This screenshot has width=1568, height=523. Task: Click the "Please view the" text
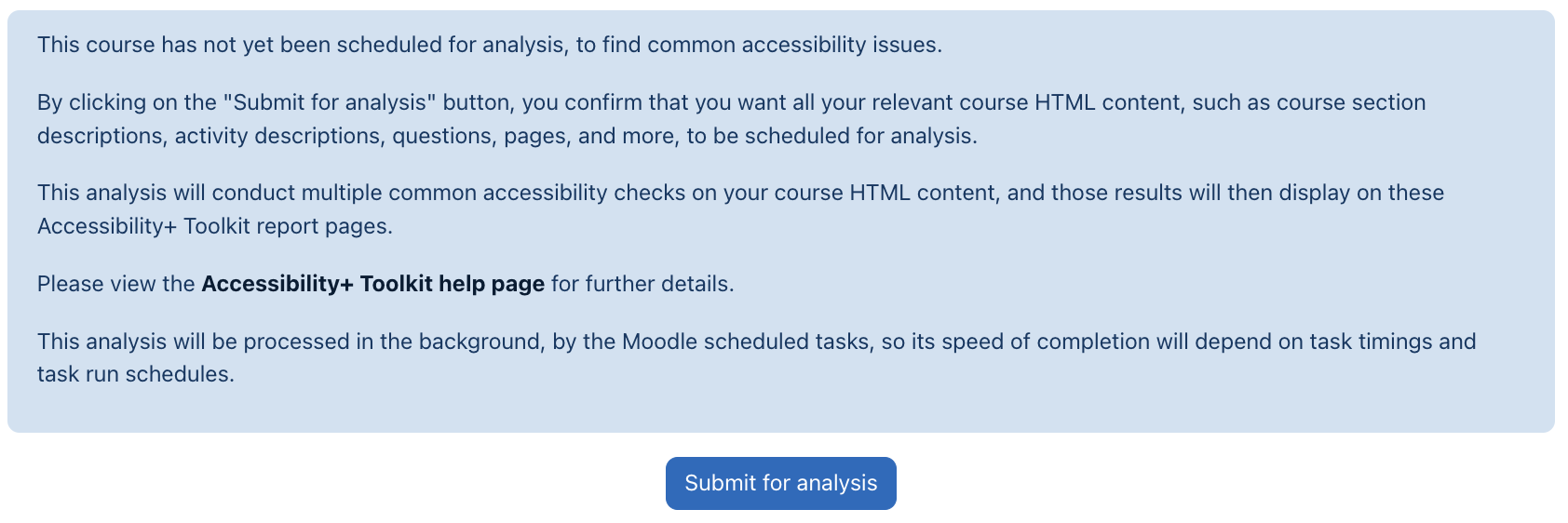[x=115, y=284]
